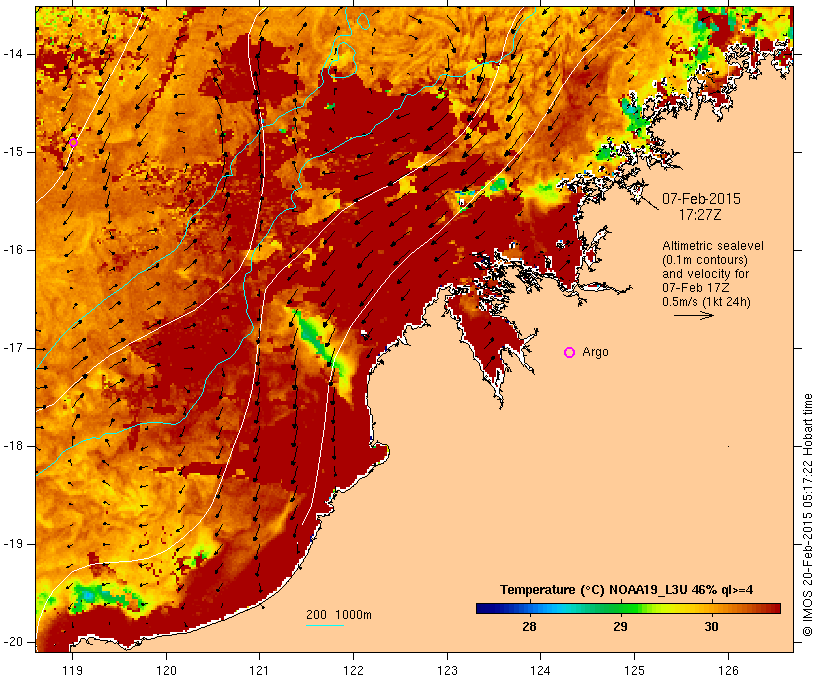Click the '28' label on temperature scale
Image resolution: width=820 pixels, height=680 pixels.
coord(529,627)
